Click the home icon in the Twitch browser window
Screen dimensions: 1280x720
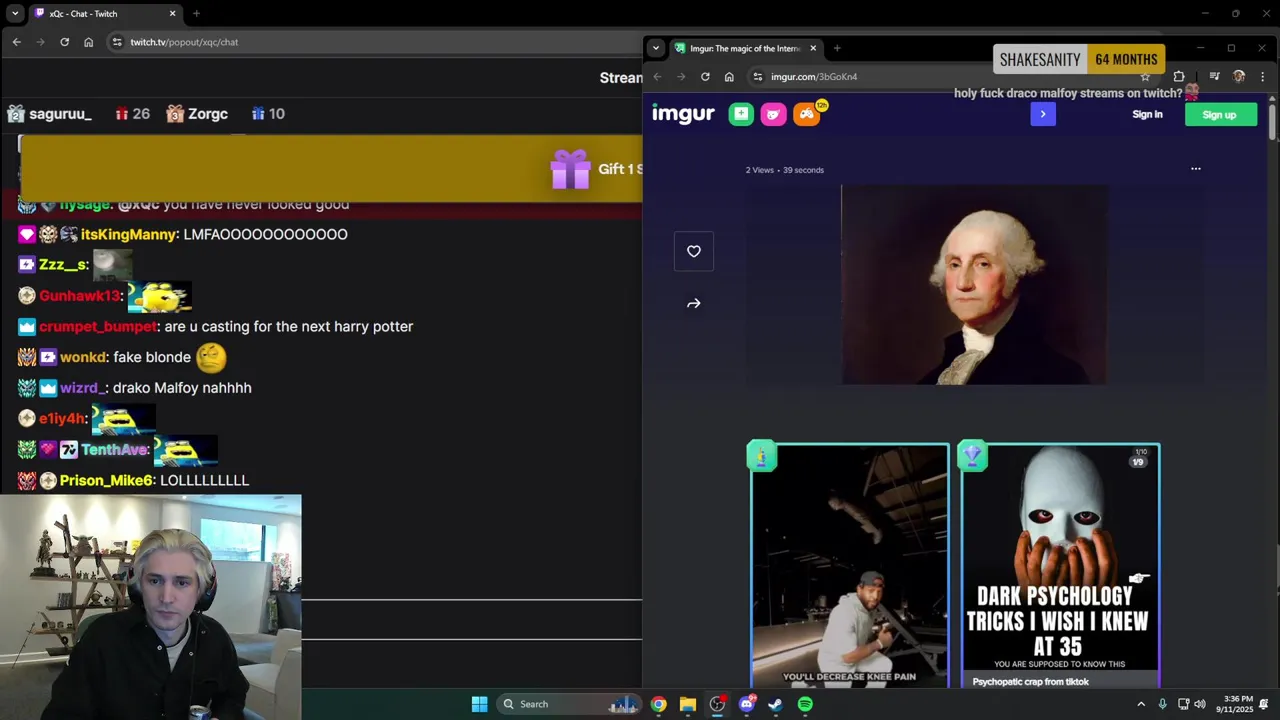[88, 42]
